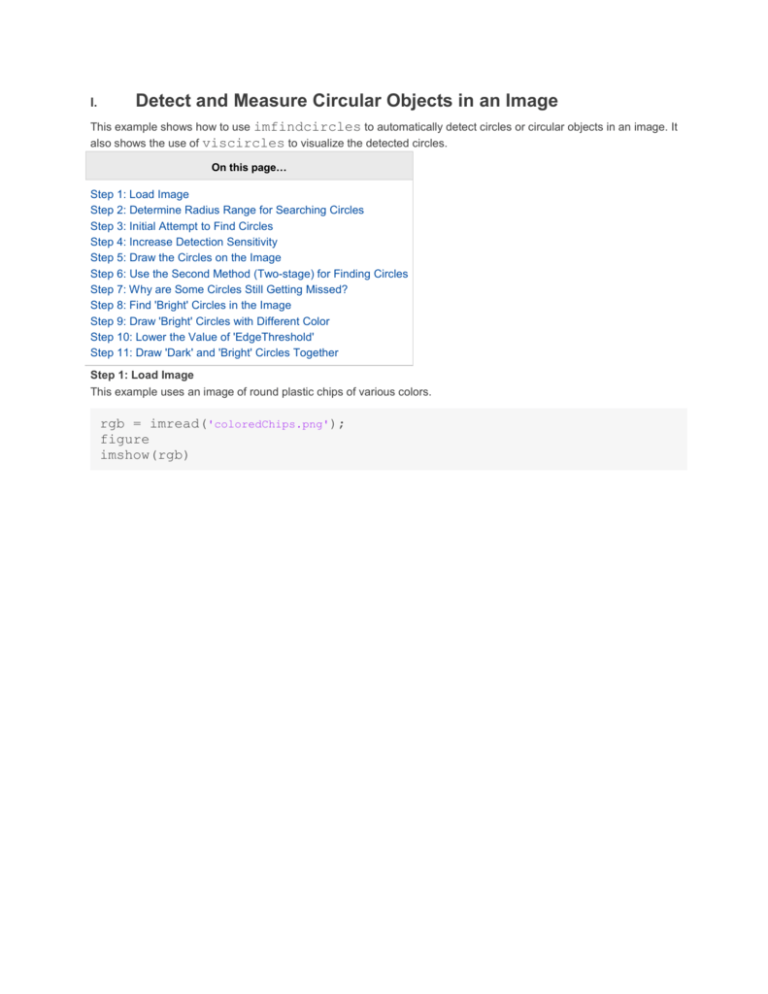
Task: Open Step 6: Second Method (Two-stage) link
Action: pos(249,273)
